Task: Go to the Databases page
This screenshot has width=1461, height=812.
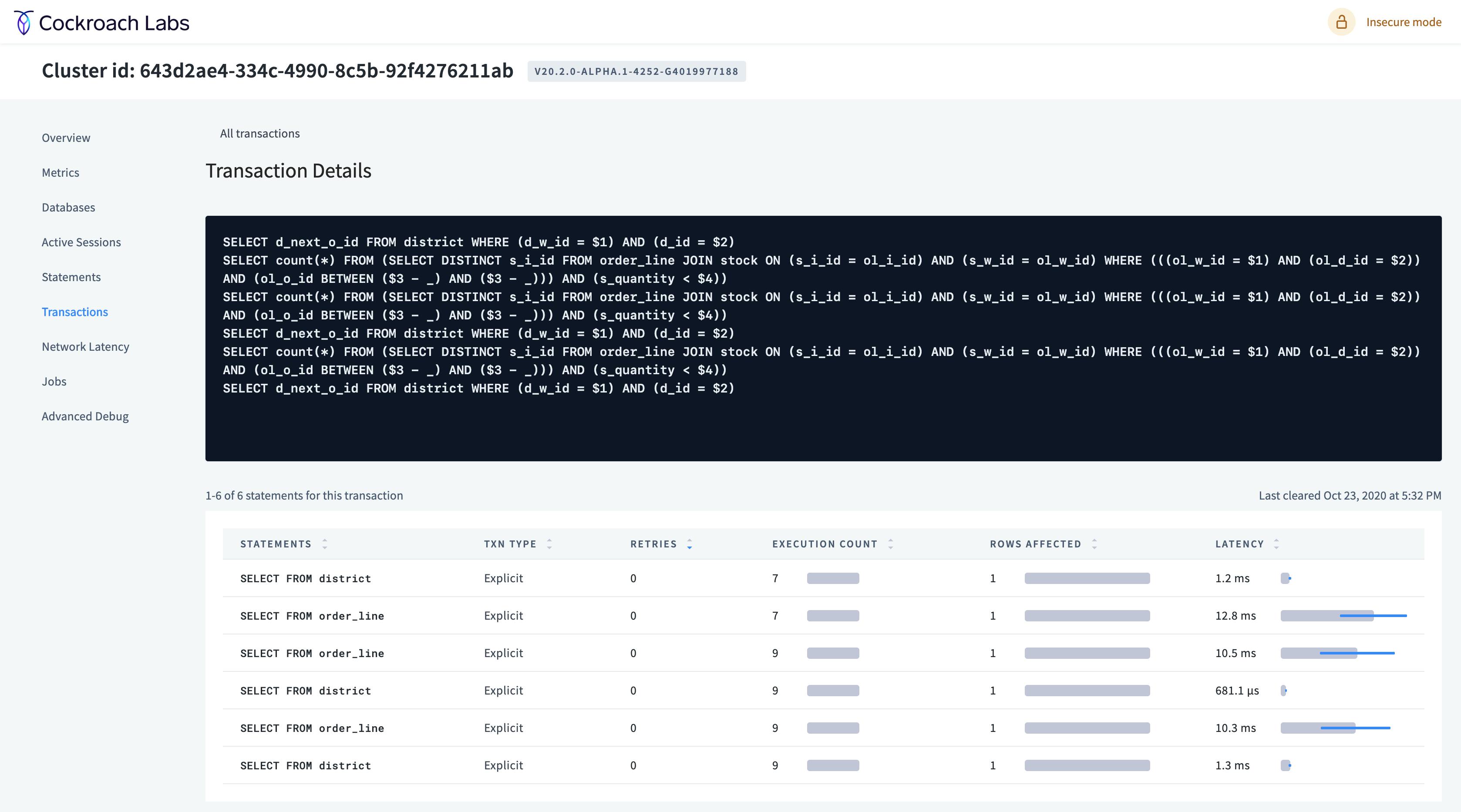Action: click(x=68, y=208)
